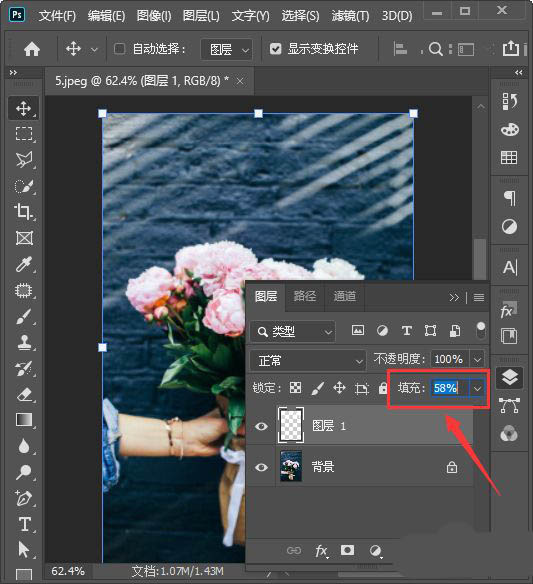This screenshot has width=533, height=584.
Task: Open the Channels panel icon in dock
Action: tap(509, 434)
